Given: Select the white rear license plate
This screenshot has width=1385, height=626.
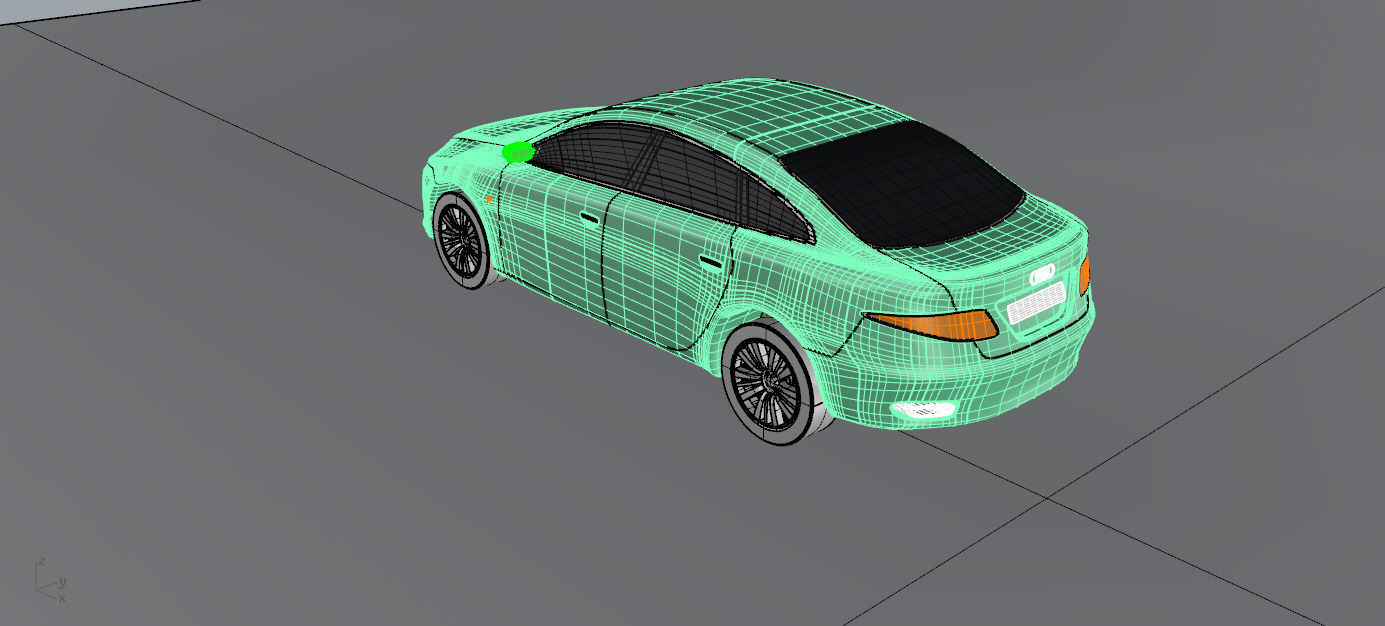Looking at the screenshot, I should [1035, 301].
